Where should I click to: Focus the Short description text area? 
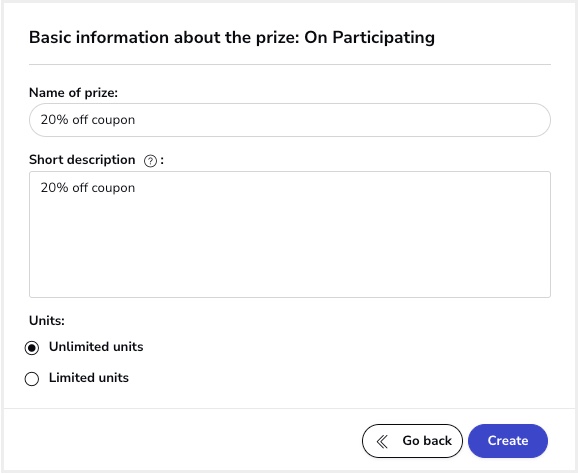[x=290, y=234]
